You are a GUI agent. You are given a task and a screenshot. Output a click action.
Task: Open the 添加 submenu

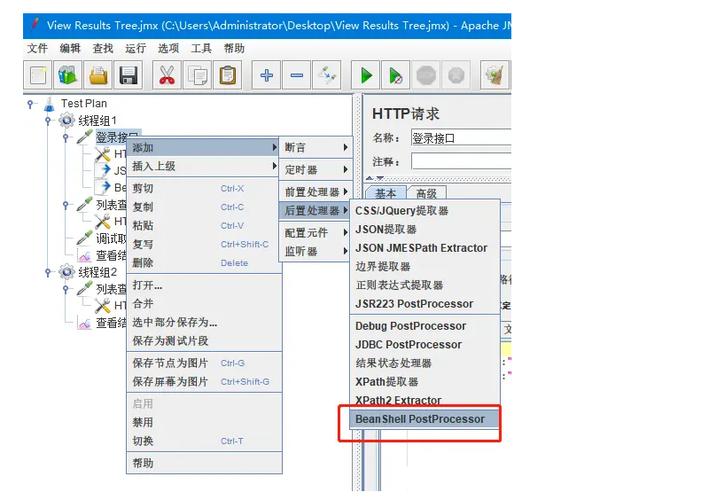(204, 147)
